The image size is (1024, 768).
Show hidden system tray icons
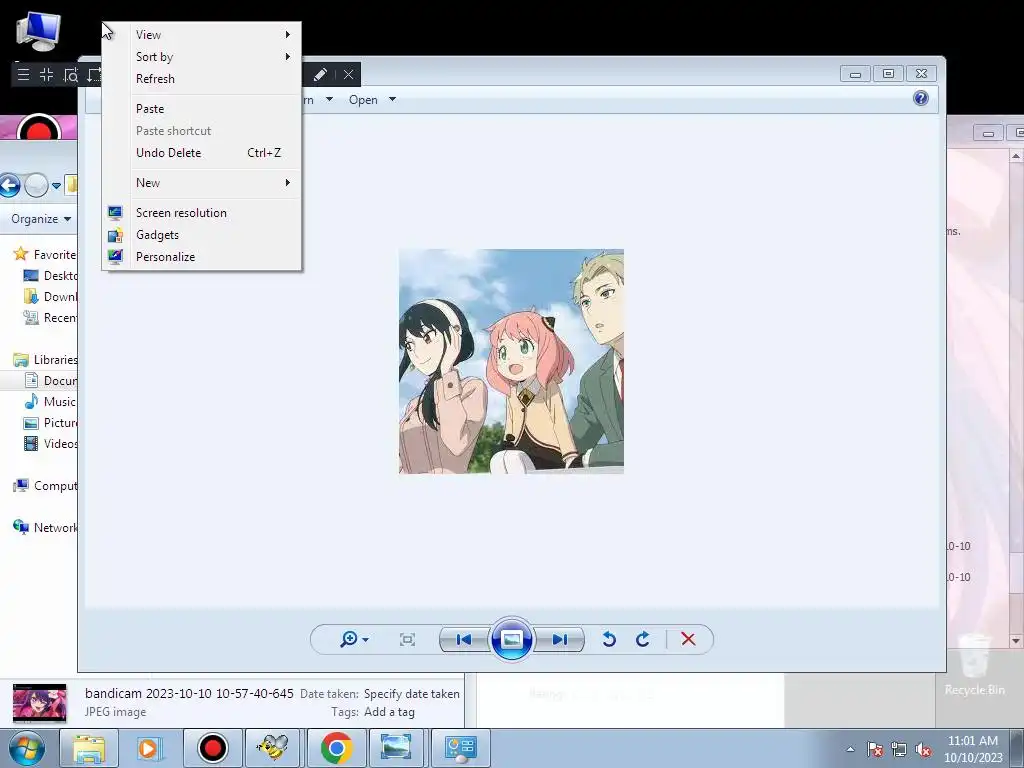pyautogui.click(x=850, y=749)
